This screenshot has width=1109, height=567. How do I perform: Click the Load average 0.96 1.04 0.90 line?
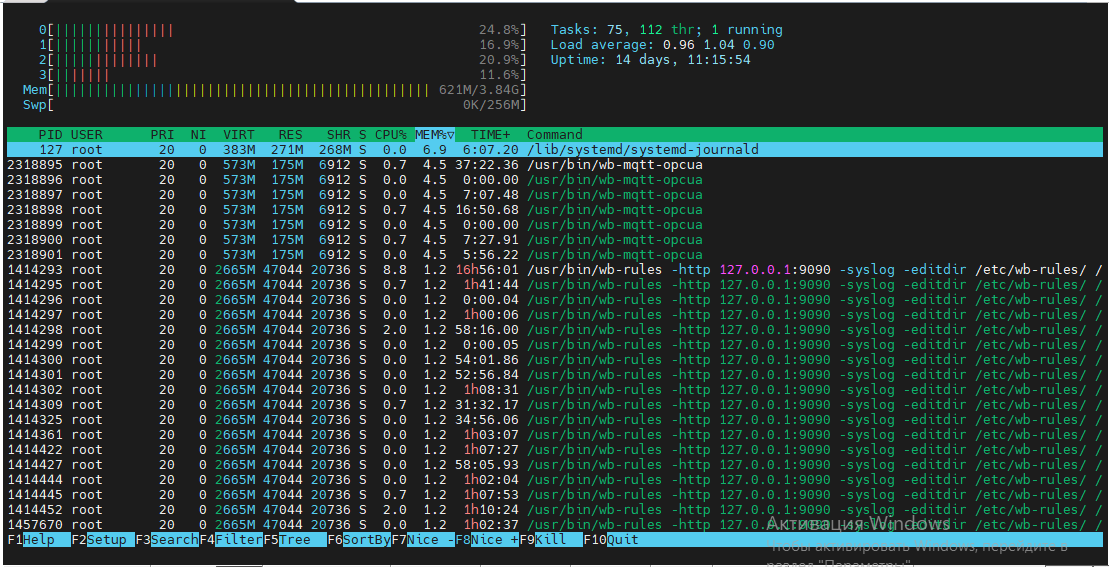(x=662, y=45)
